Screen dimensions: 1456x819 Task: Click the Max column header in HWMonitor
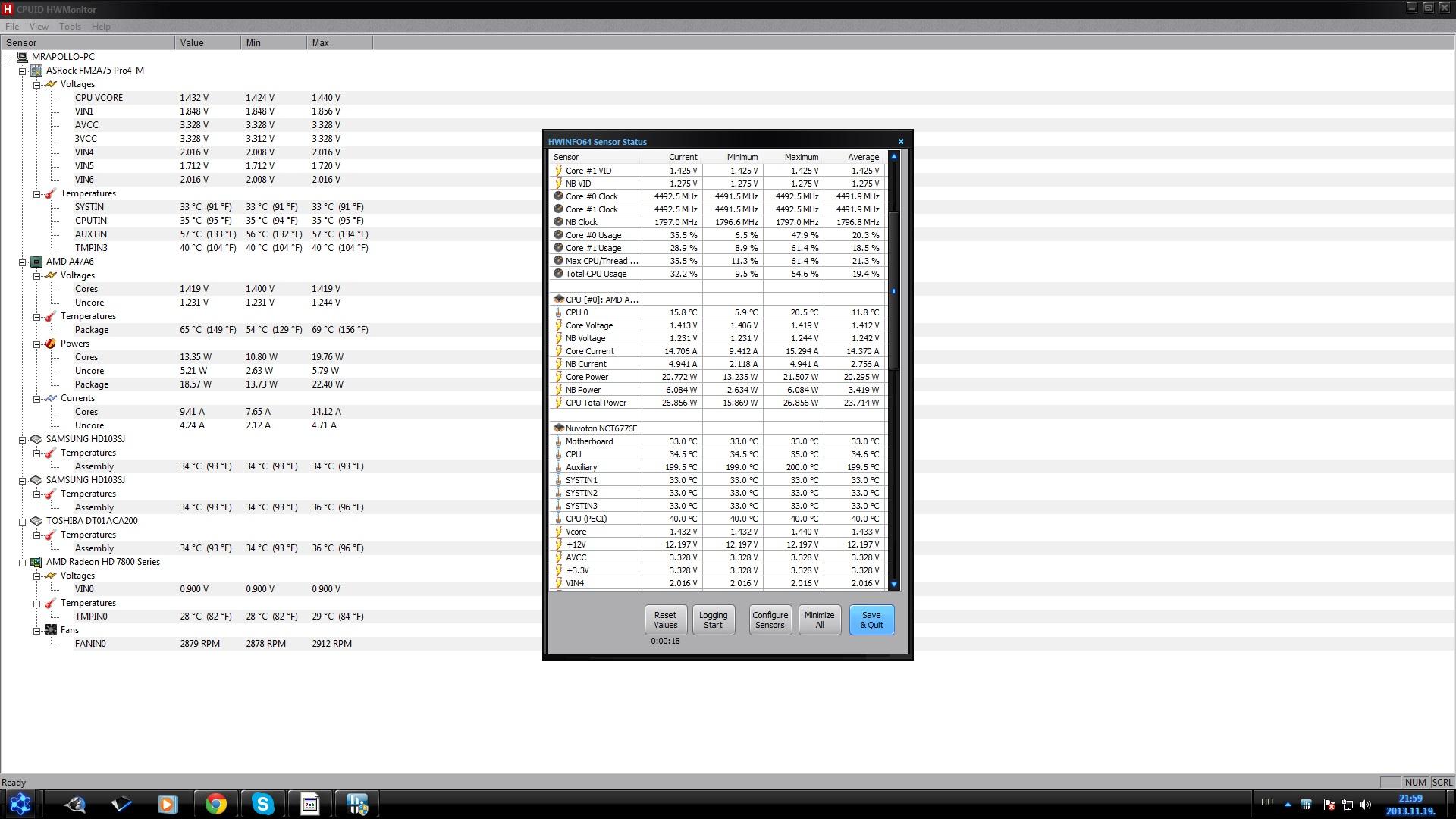[340, 43]
